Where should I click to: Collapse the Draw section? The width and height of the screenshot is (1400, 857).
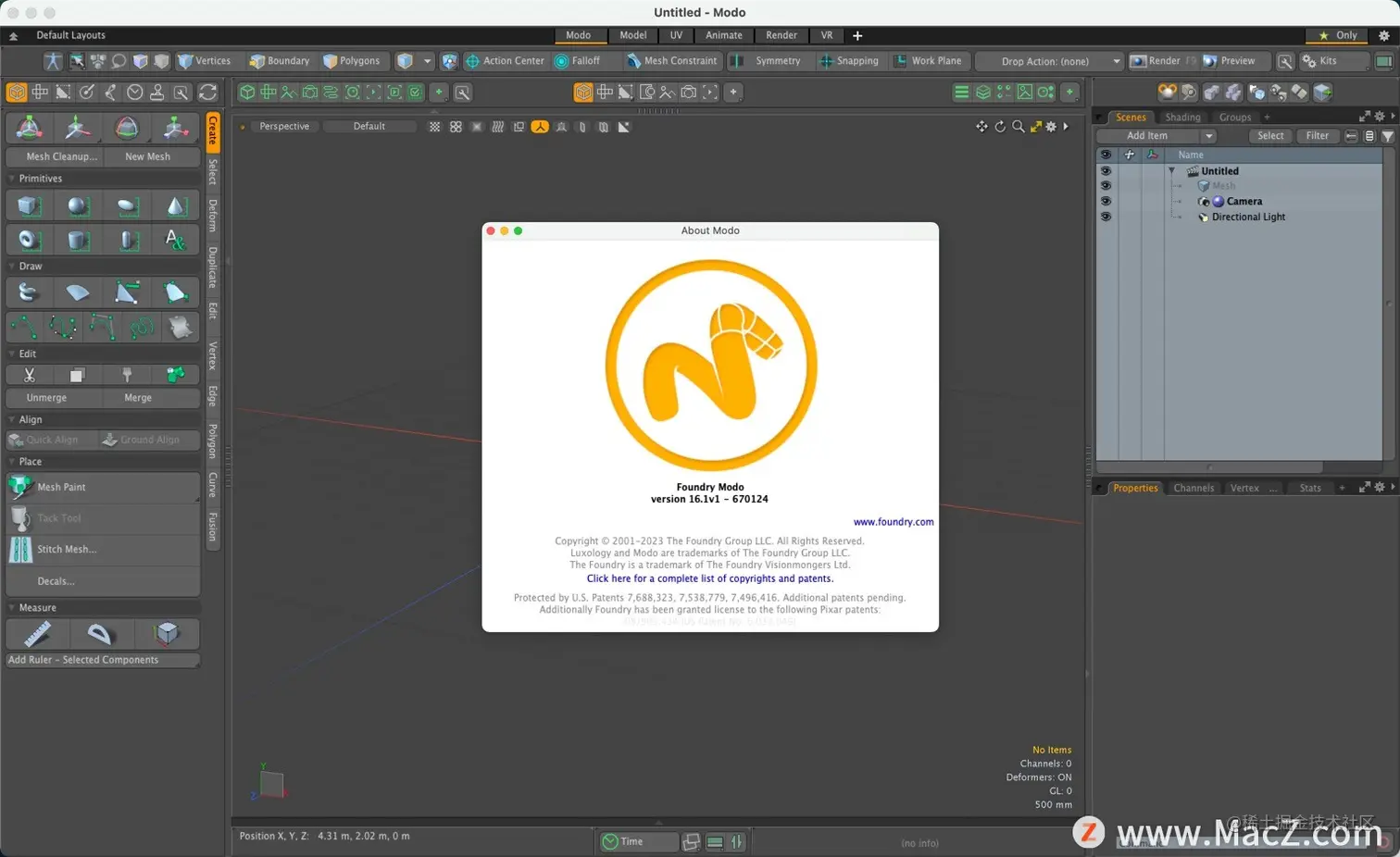12,267
